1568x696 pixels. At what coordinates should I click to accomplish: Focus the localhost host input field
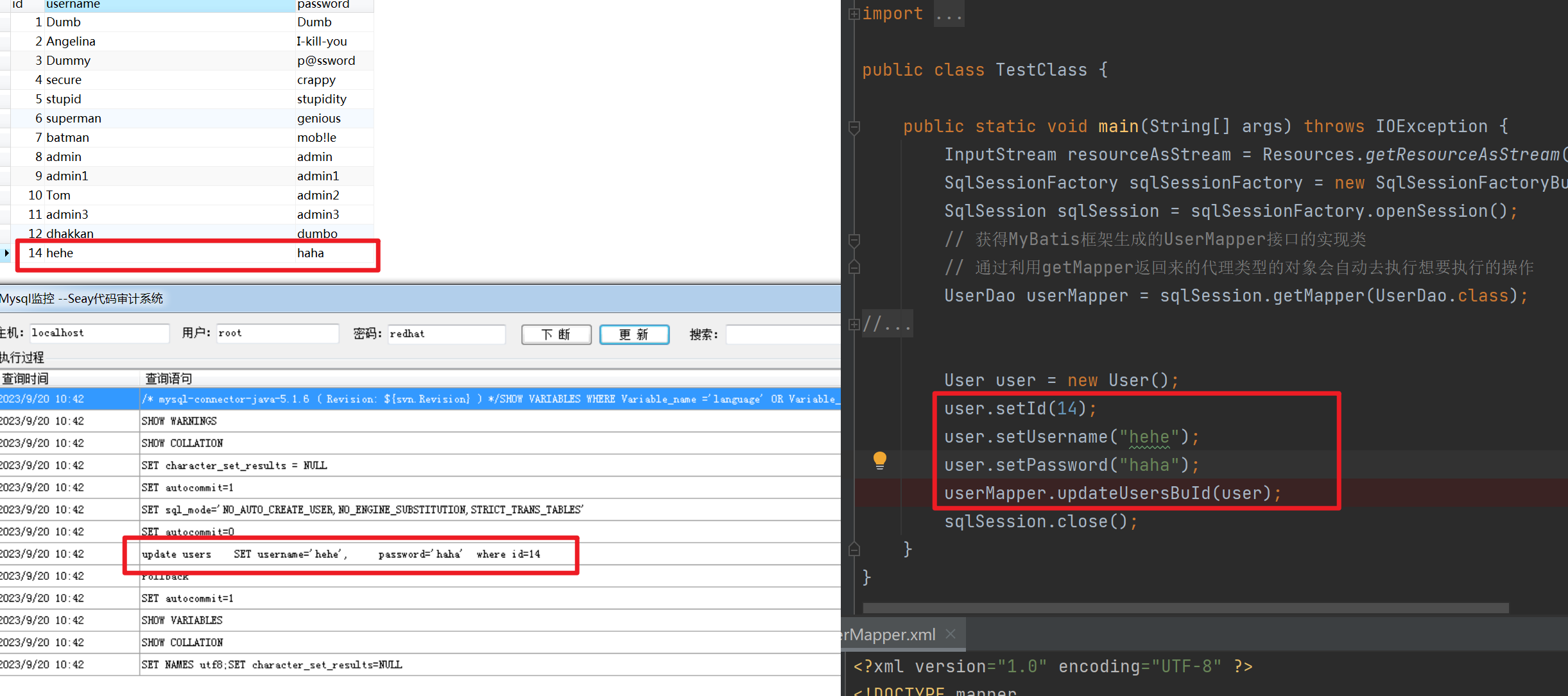pyautogui.click(x=99, y=333)
